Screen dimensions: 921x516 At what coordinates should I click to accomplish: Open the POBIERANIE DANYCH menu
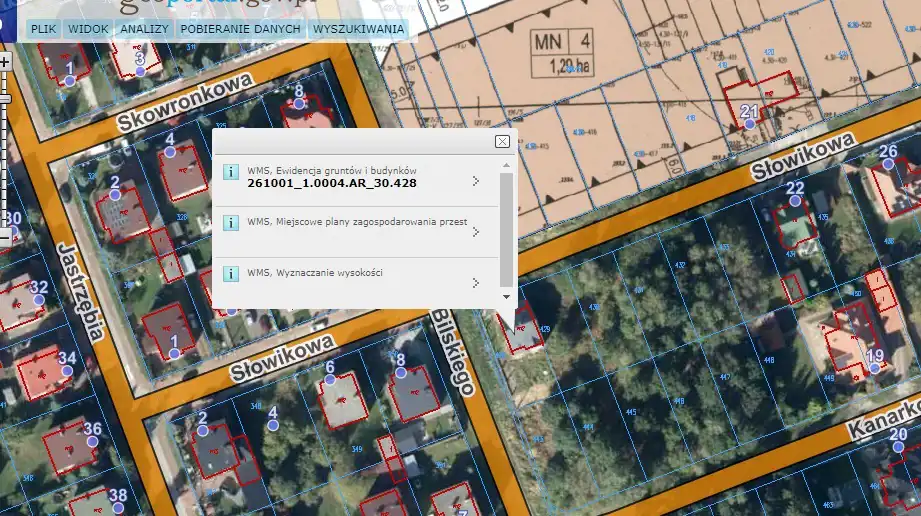tap(240, 29)
